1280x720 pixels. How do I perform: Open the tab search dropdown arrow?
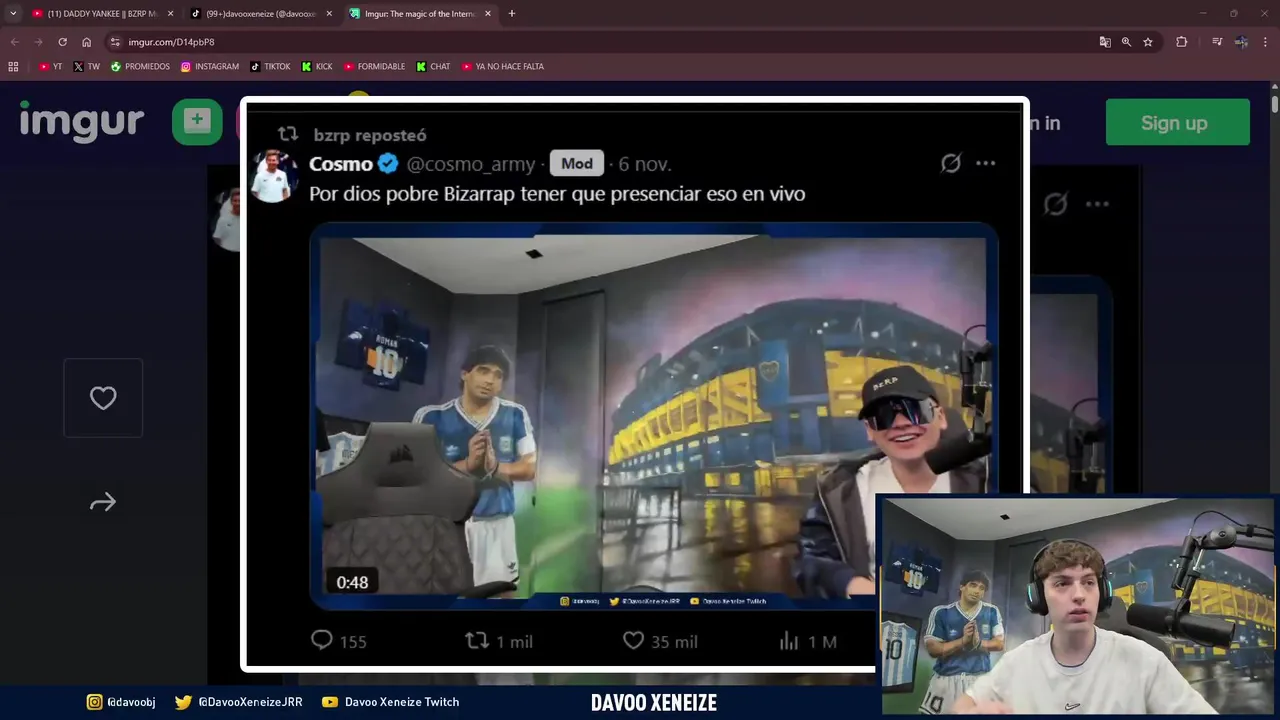pos(13,13)
